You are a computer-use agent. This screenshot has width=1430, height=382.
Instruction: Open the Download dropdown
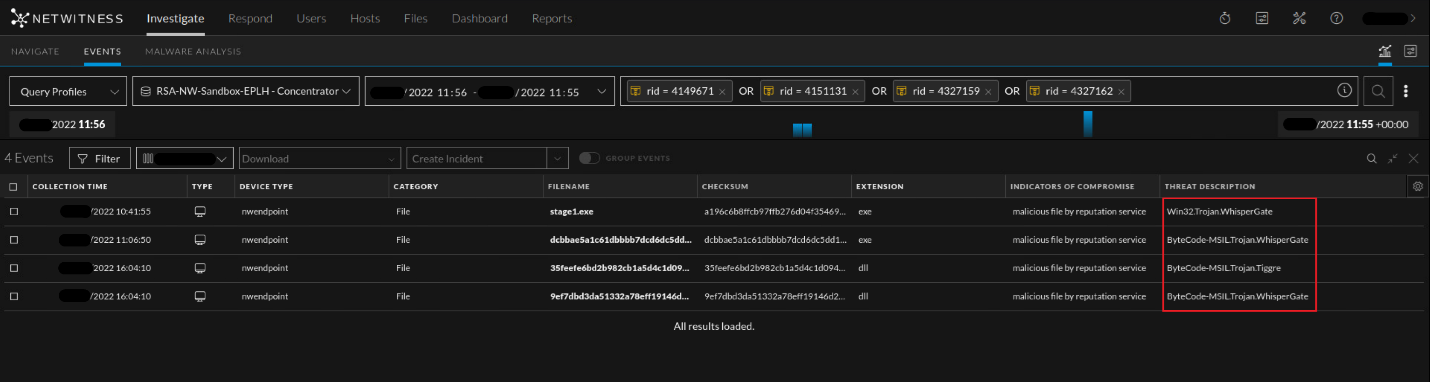pyautogui.click(x=320, y=158)
